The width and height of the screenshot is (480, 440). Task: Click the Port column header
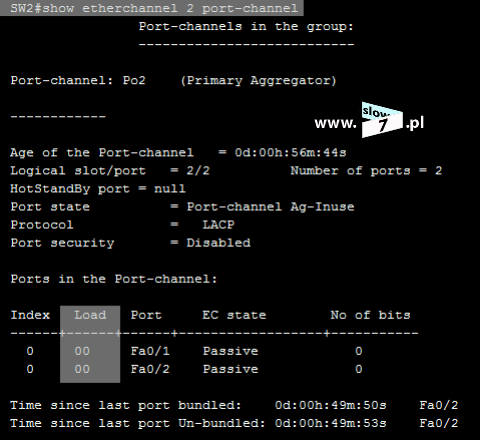(x=146, y=315)
